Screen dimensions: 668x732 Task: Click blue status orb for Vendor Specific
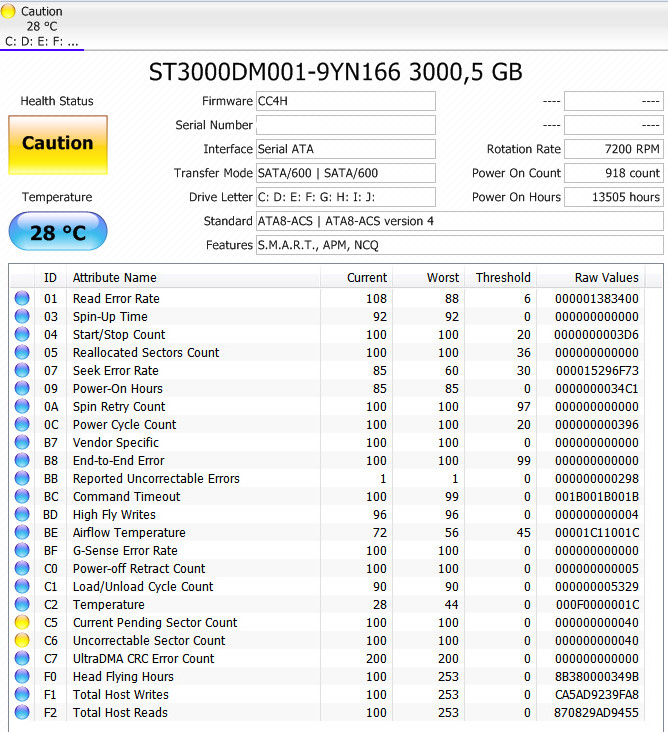point(22,442)
